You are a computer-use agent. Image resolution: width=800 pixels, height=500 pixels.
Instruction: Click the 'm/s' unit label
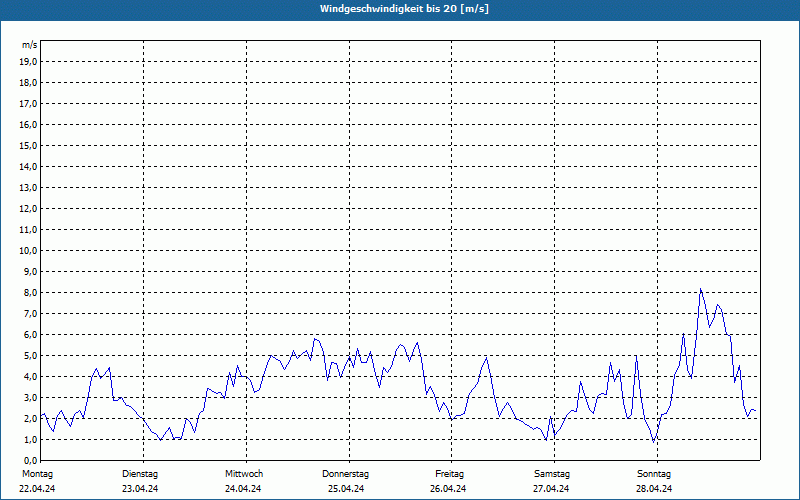click(29, 45)
